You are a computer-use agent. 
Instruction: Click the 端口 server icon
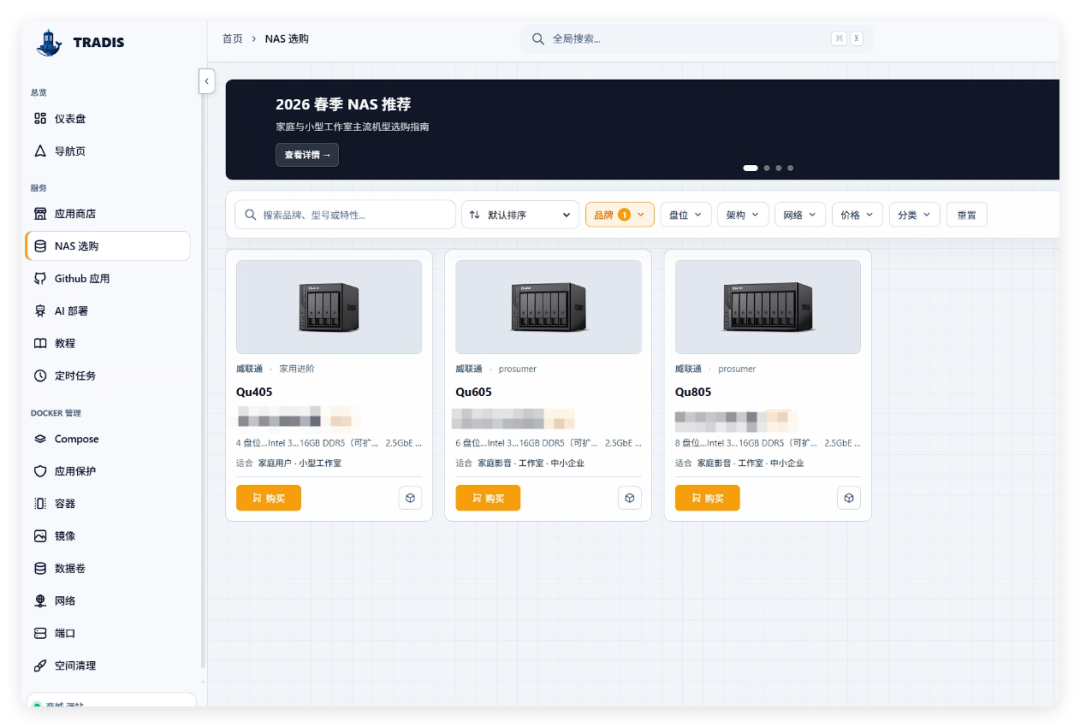(41, 633)
